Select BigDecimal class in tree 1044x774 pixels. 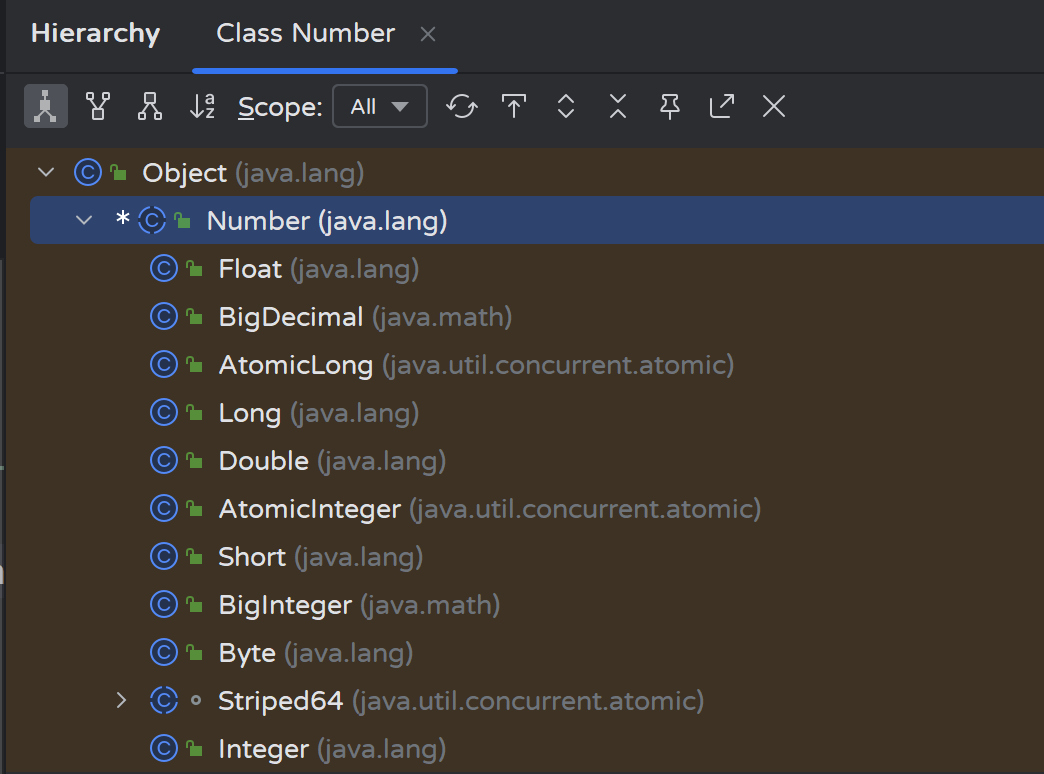coord(290,317)
